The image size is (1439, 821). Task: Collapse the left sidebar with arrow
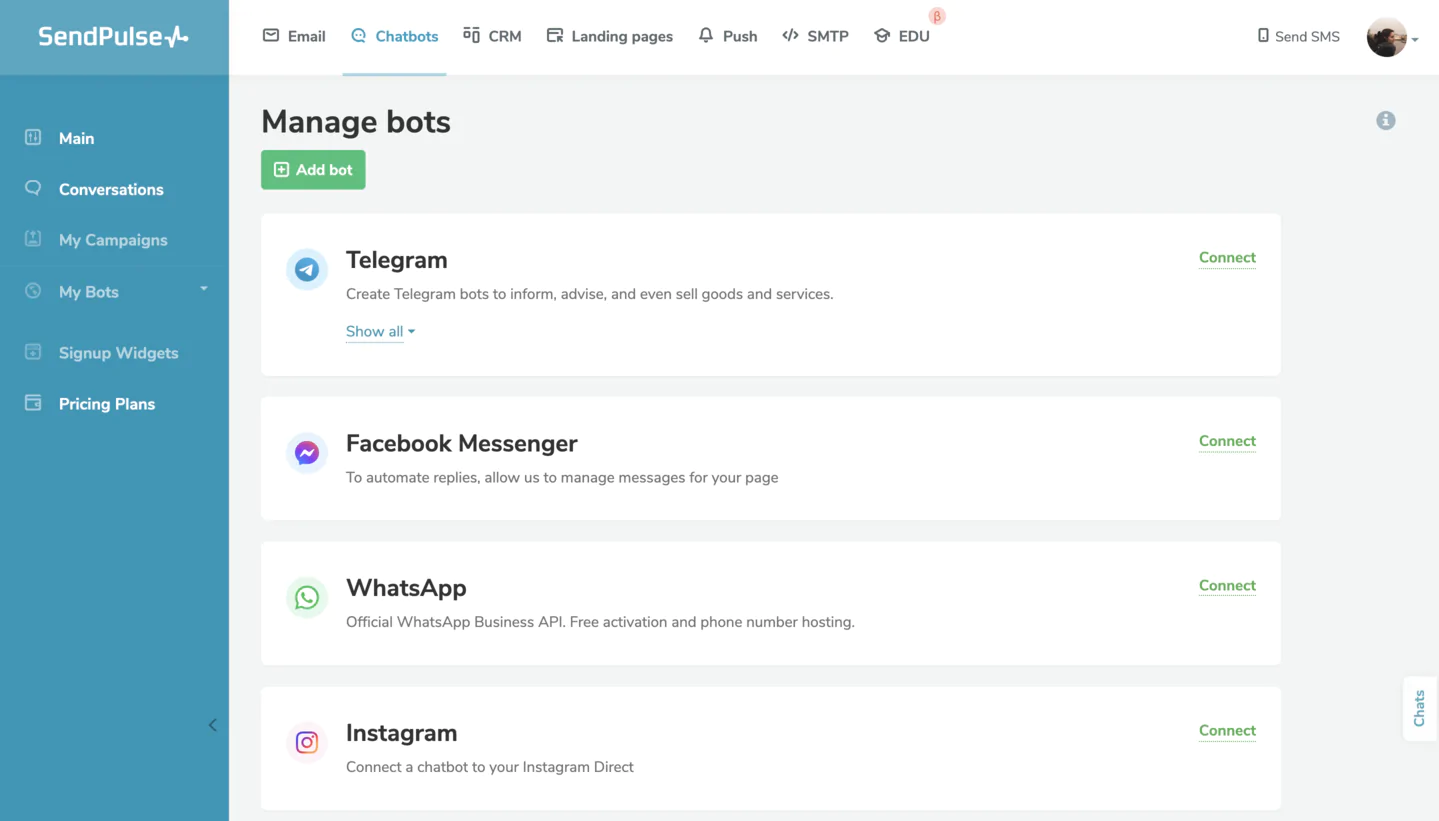(x=212, y=725)
